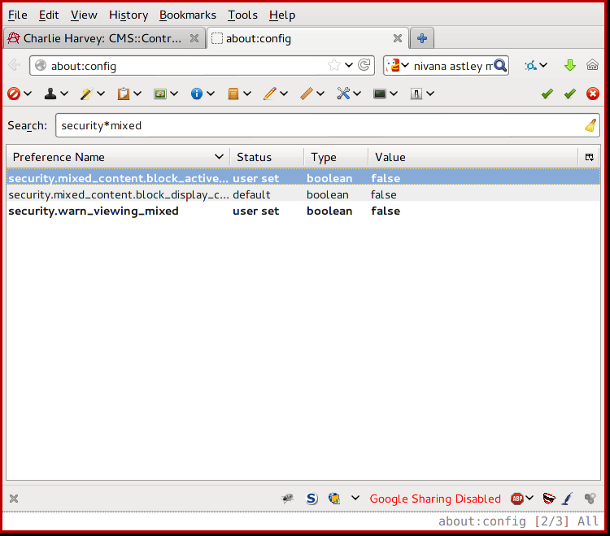Open the CSS wand toolbar icon

[86, 94]
